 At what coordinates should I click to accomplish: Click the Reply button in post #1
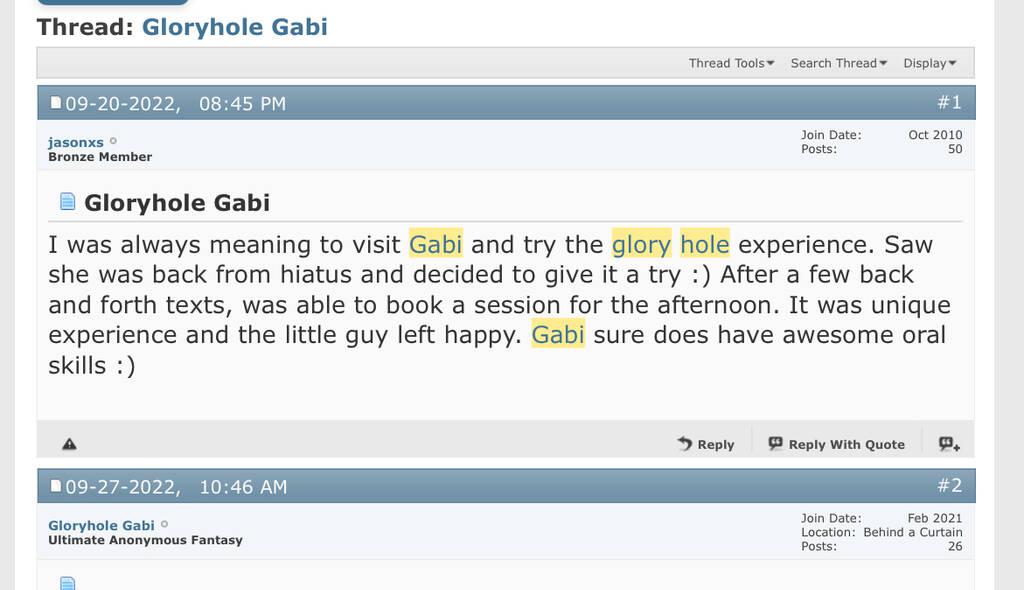[x=706, y=444]
